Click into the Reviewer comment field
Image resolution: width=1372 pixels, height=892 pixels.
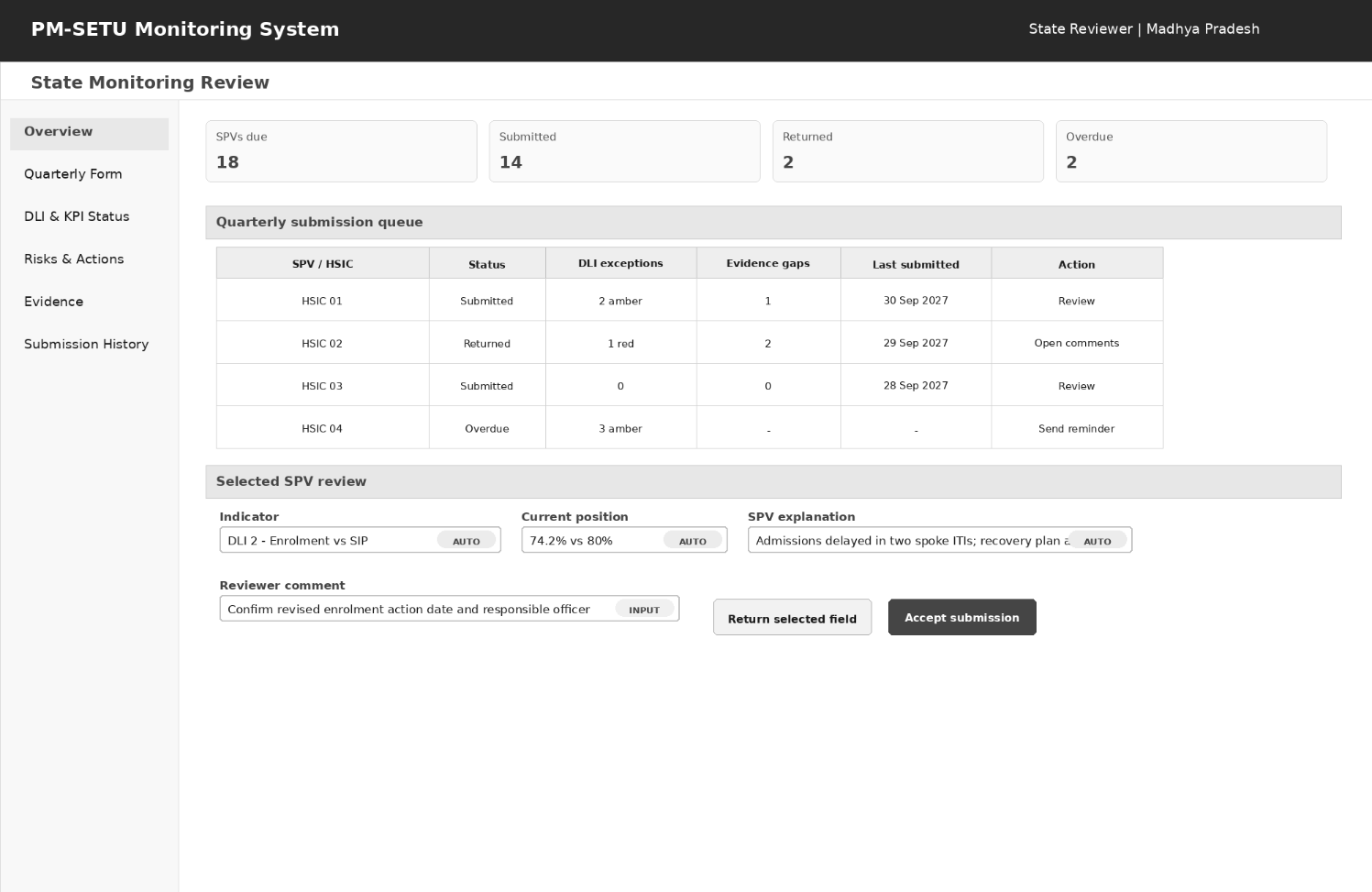click(x=449, y=609)
